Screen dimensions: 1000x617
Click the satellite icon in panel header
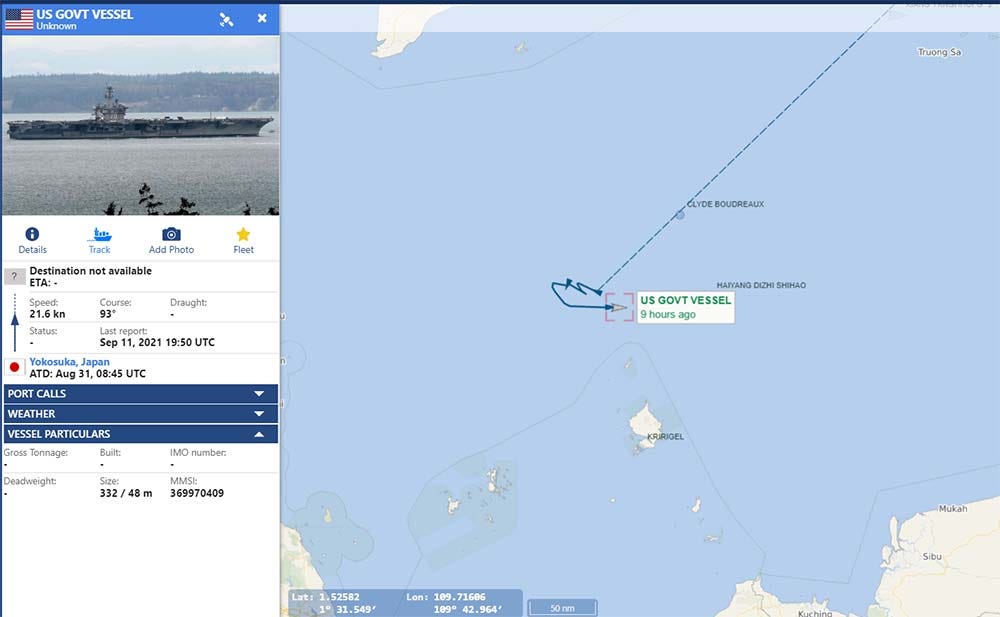226,19
